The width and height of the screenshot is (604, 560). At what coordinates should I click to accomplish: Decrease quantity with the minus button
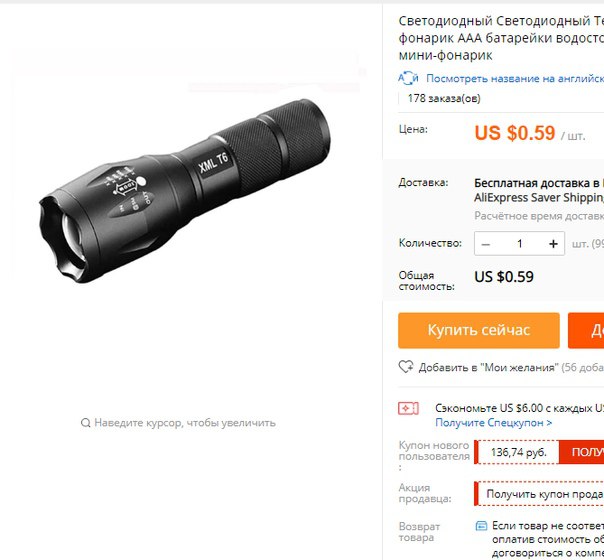(486, 244)
